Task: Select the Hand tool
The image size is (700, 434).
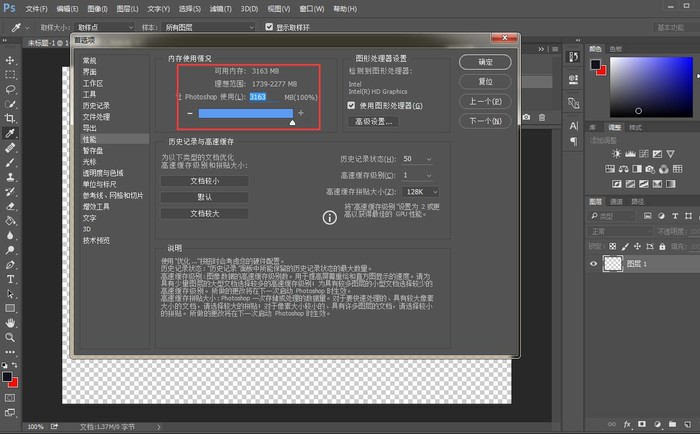Action: [x=10, y=322]
